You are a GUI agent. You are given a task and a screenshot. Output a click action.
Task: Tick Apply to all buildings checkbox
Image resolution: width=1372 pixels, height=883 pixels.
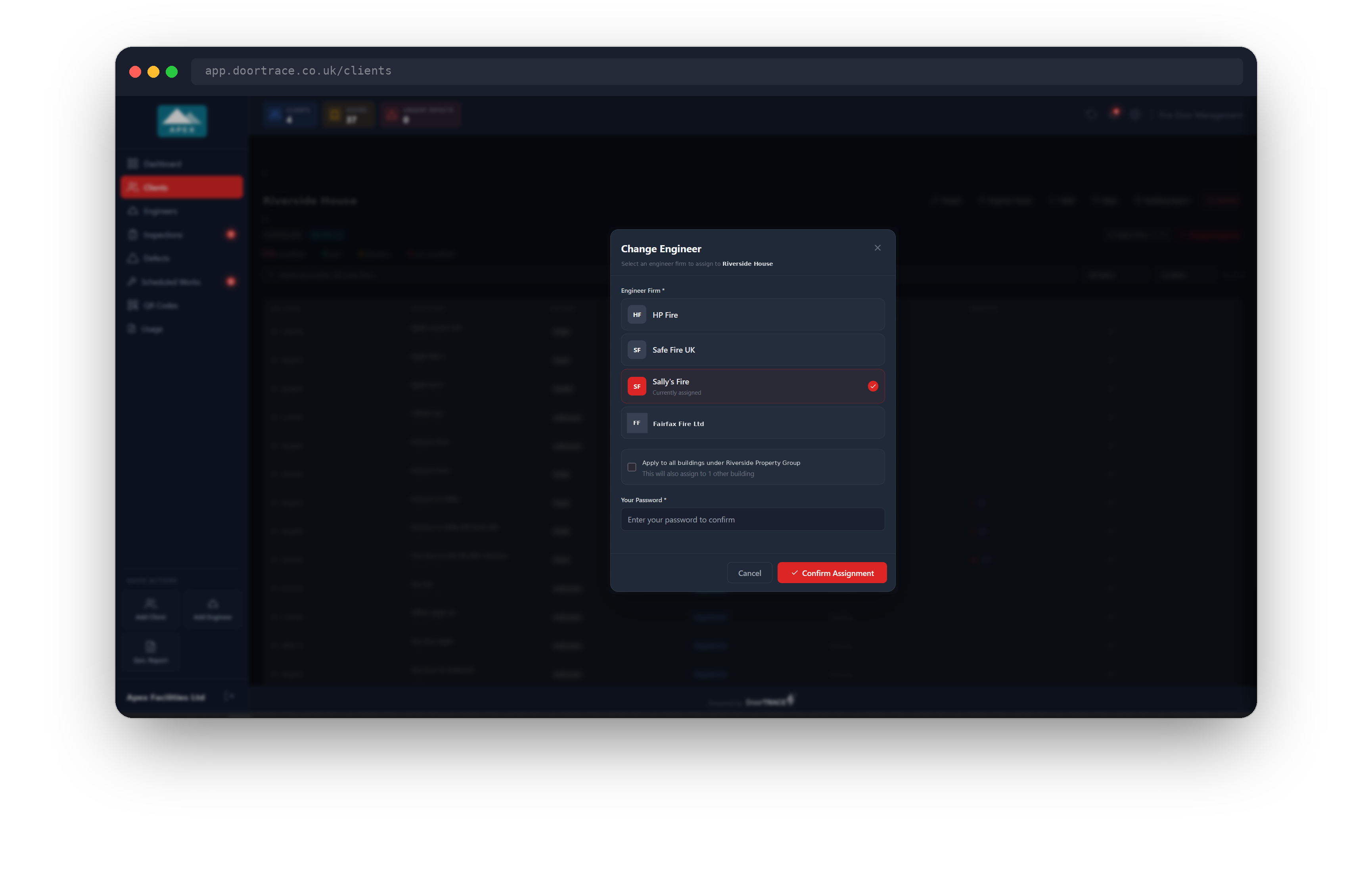coord(631,467)
